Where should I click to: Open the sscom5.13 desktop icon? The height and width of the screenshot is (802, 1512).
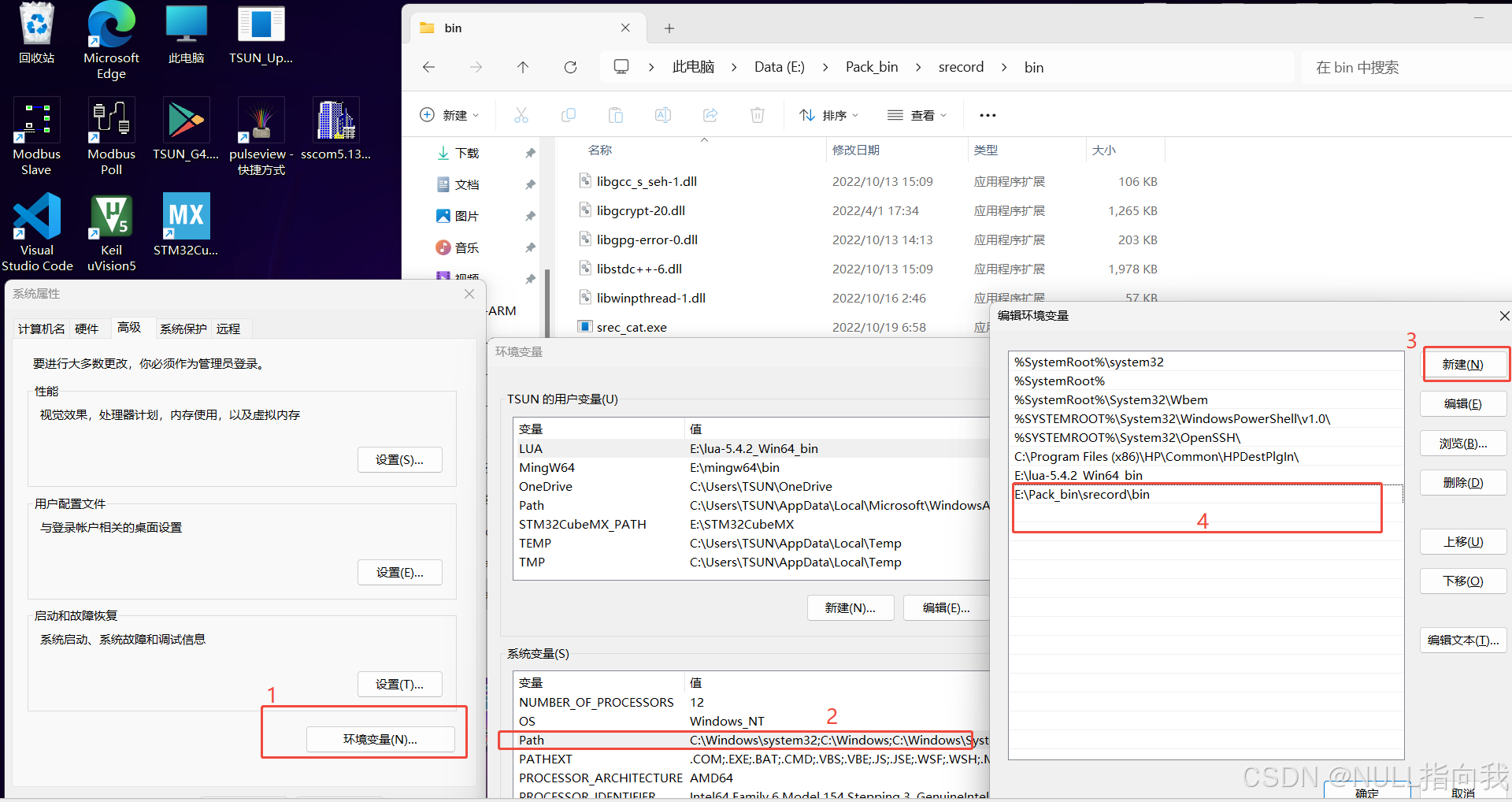click(336, 128)
